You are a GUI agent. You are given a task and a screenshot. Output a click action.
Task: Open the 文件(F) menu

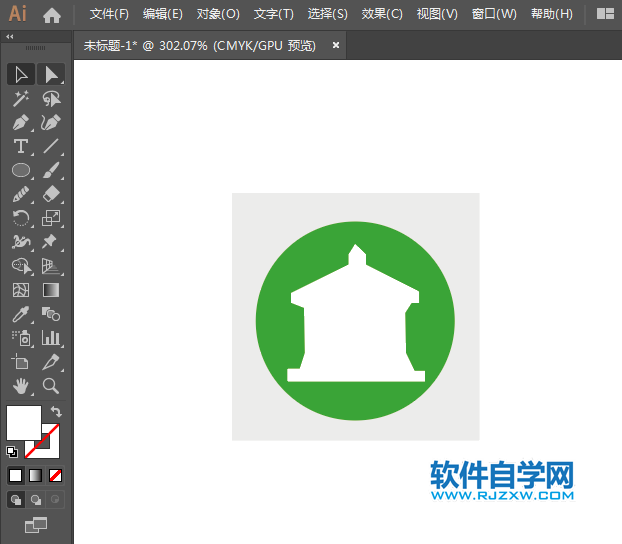tap(109, 14)
